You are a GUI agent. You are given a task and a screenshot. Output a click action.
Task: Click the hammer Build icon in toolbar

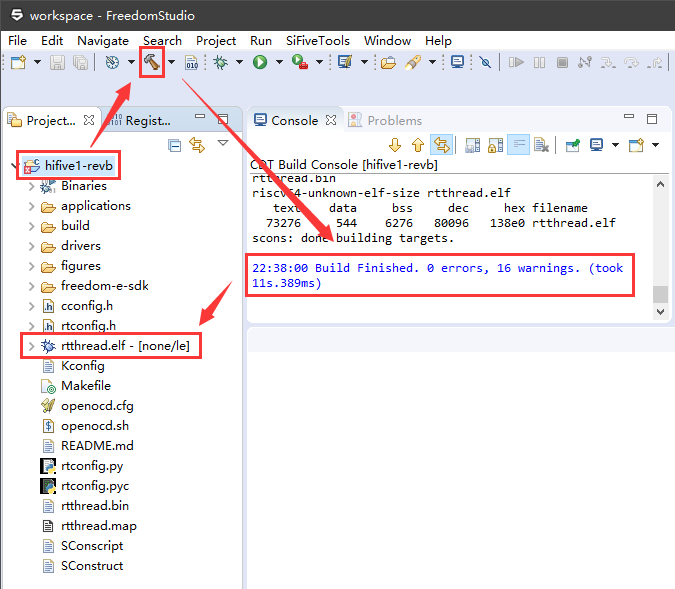pyautogui.click(x=152, y=62)
